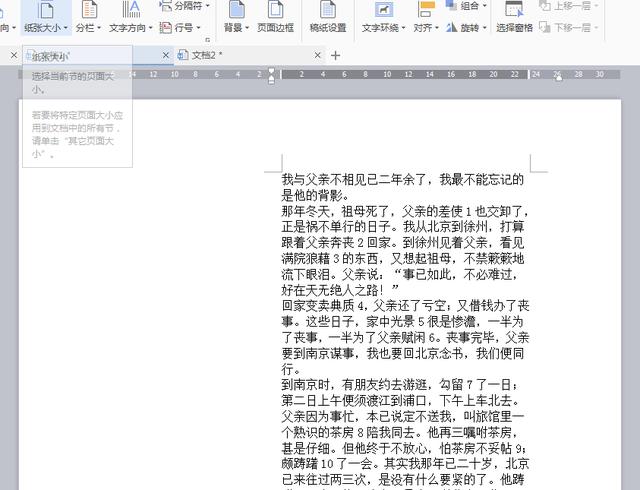Expand the 背景 background dropdown

pos(247,28)
